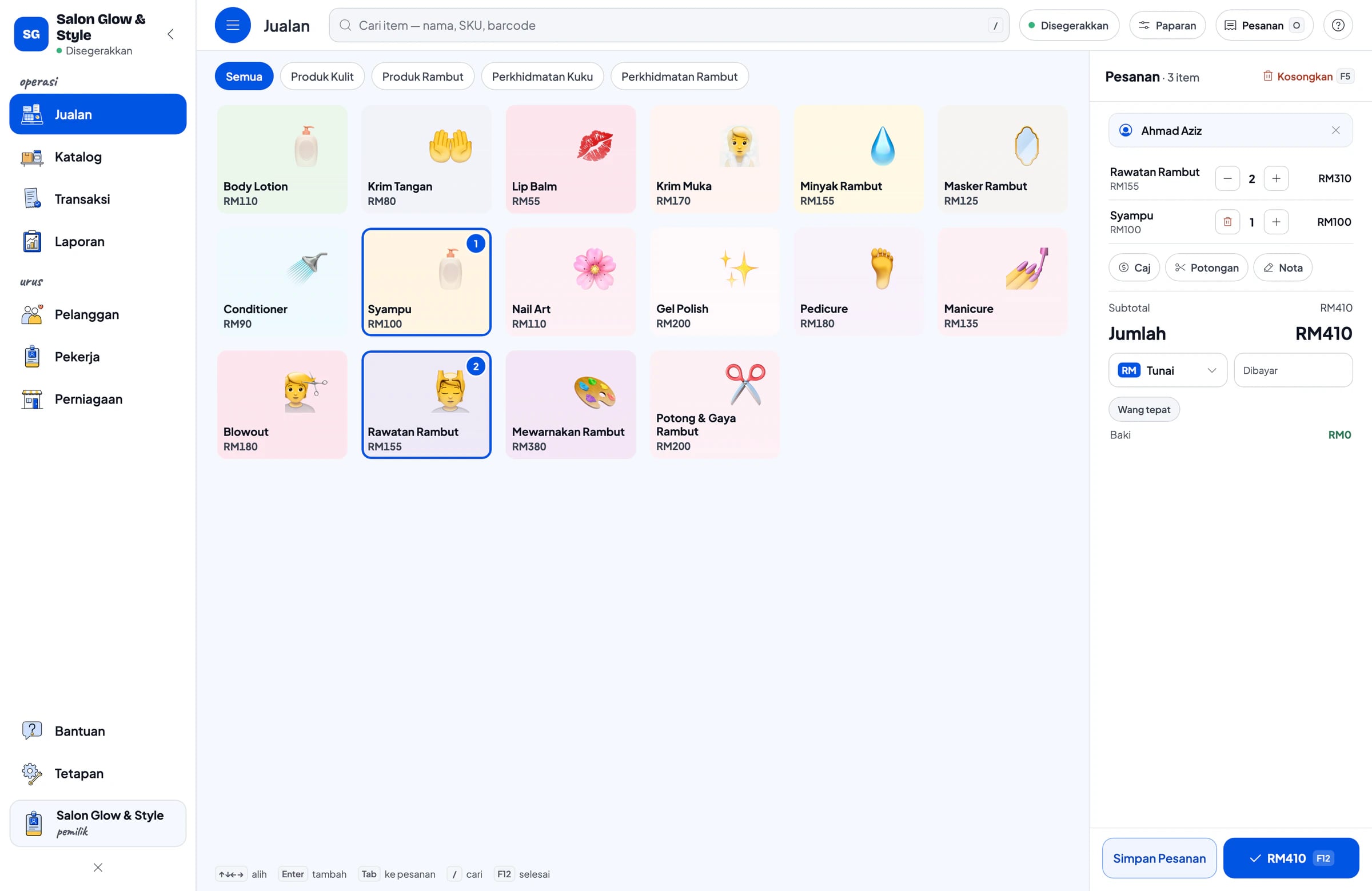Add a Nota to the order
Screen dimensions: 1372x891
click(x=1283, y=267)
